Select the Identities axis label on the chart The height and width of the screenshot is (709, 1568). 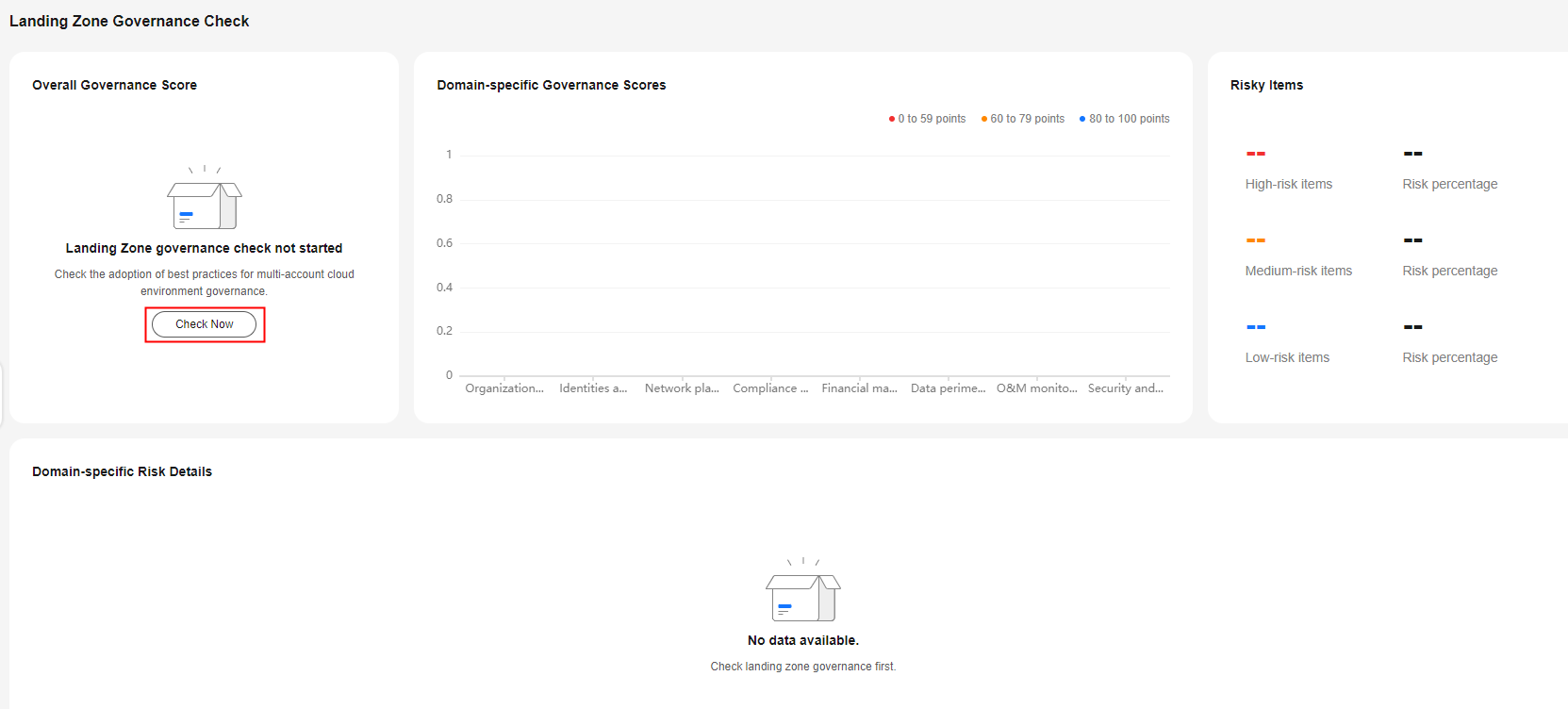[593, 388]
